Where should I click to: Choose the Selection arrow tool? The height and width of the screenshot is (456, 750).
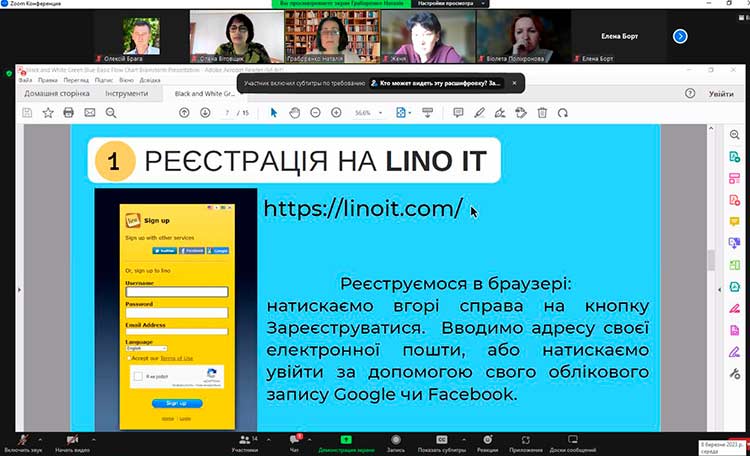click(x=274, y=113)
